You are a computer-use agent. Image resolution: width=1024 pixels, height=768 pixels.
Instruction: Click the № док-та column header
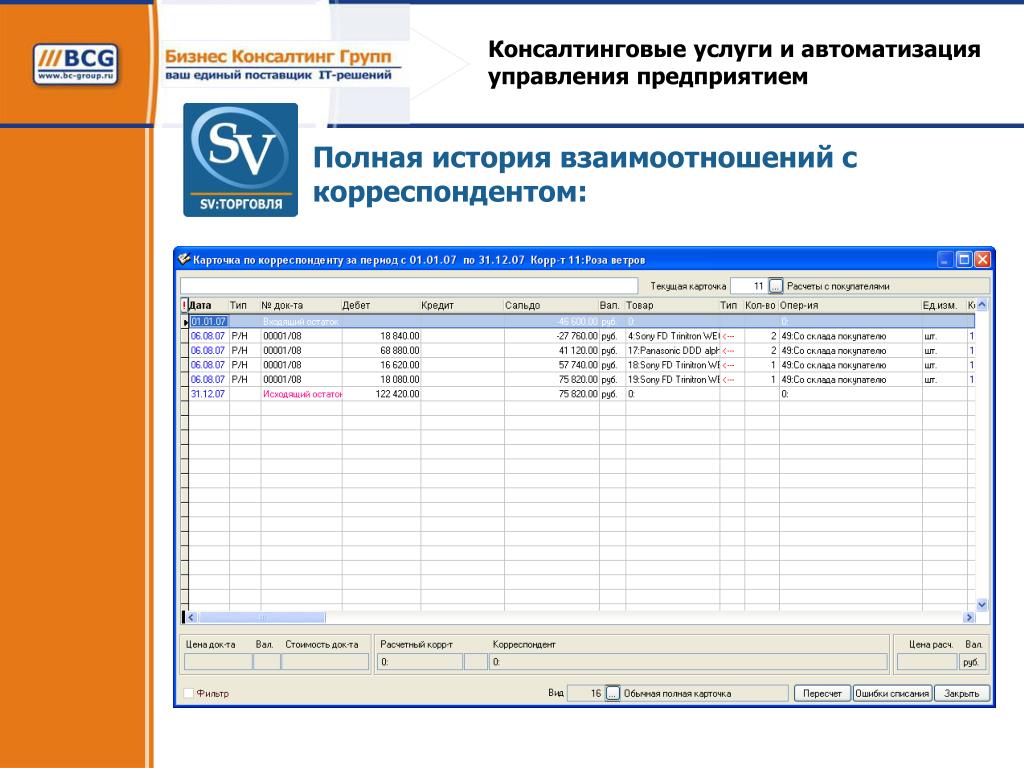(x=300, y=305)
